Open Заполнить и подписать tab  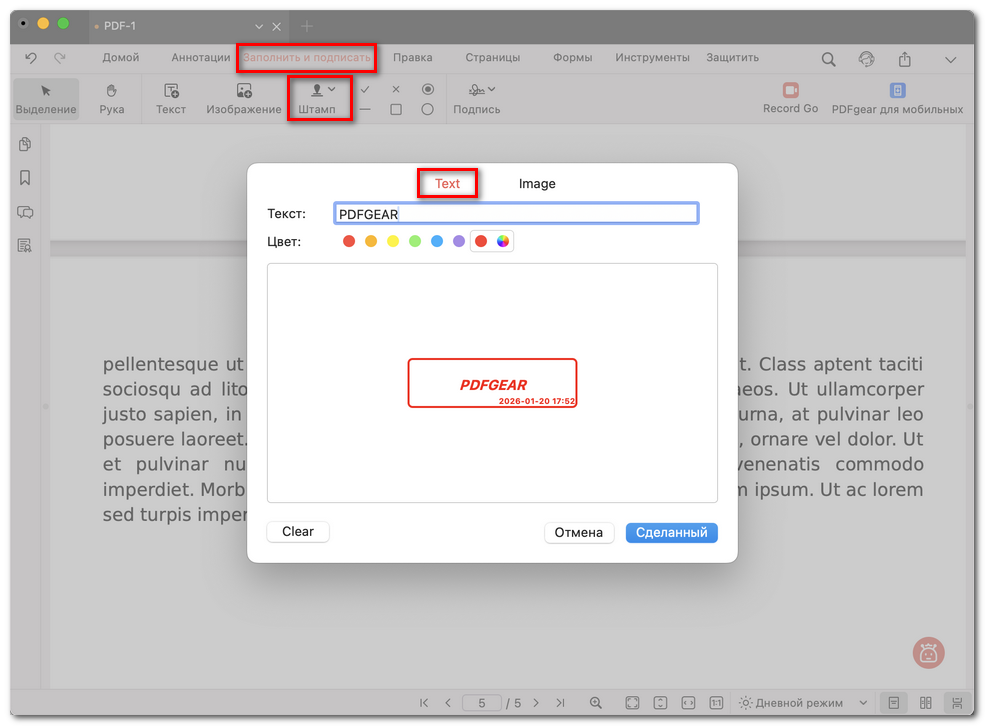click(307, 57)
